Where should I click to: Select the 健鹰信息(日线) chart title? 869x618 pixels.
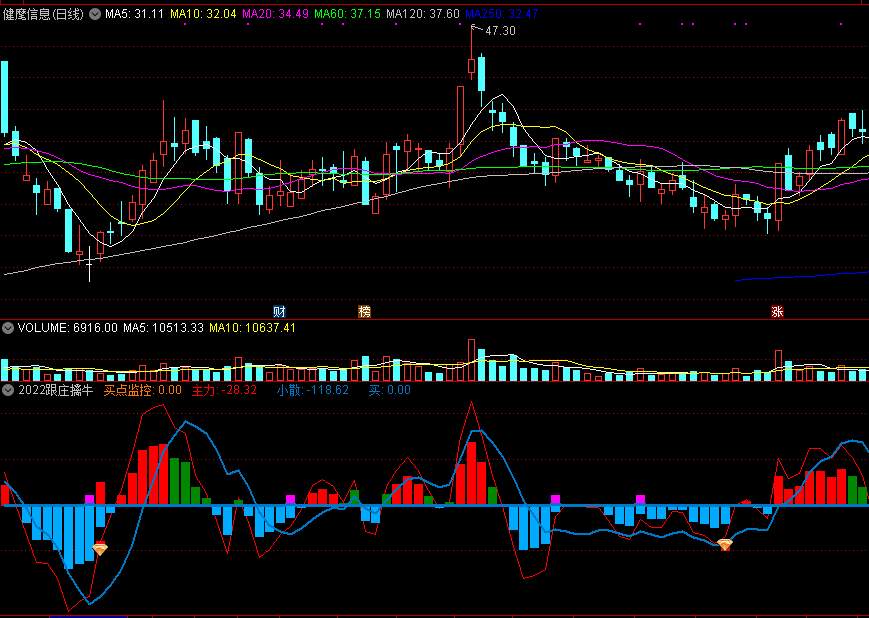click(43, 14)
